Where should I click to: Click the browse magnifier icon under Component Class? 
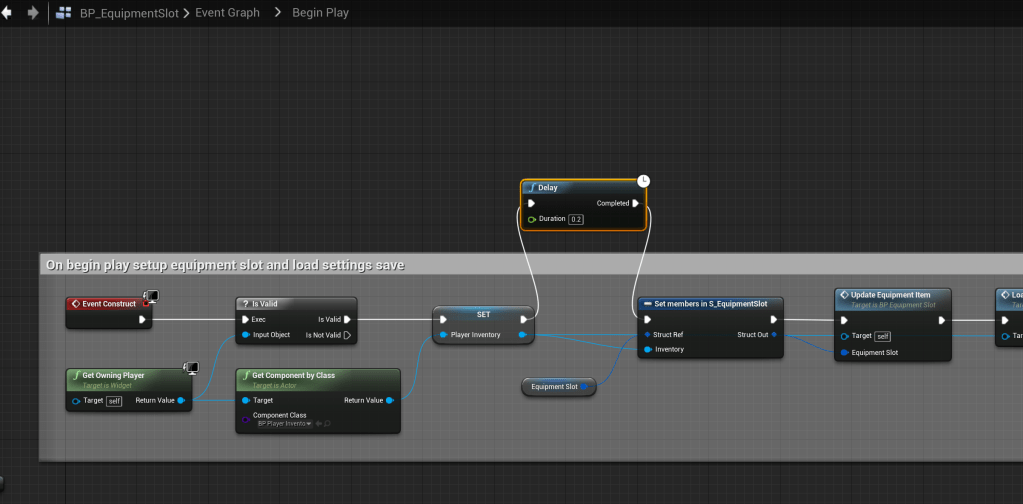point(326,424)
